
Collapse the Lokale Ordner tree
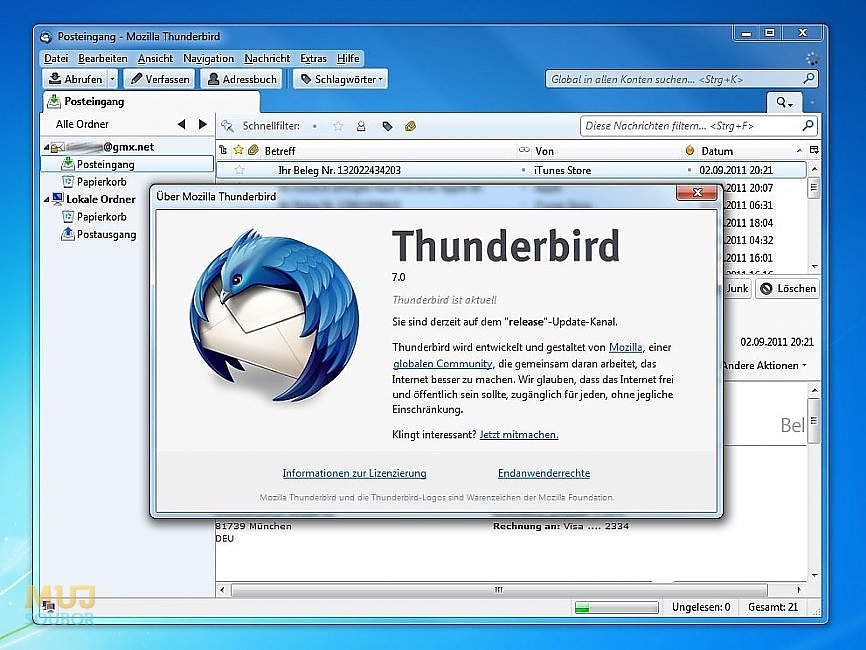pyautogui.click(x=46, y=199)
